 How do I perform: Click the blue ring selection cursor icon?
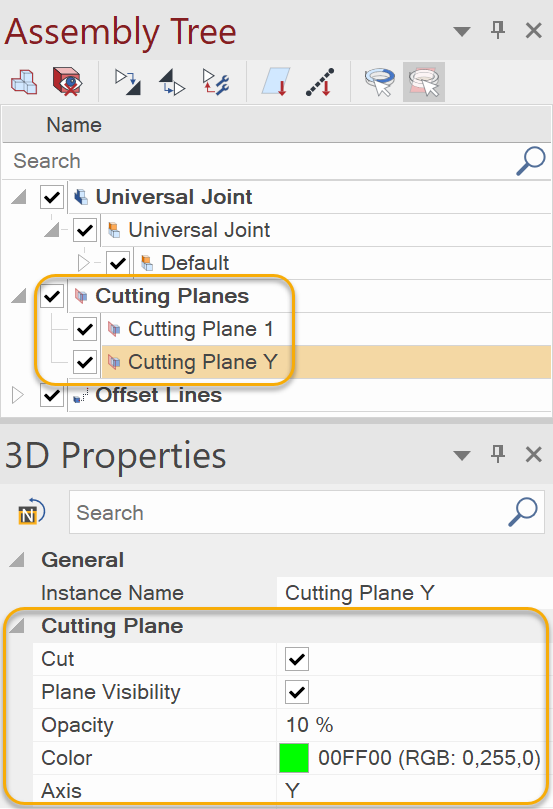click(380, 82)
